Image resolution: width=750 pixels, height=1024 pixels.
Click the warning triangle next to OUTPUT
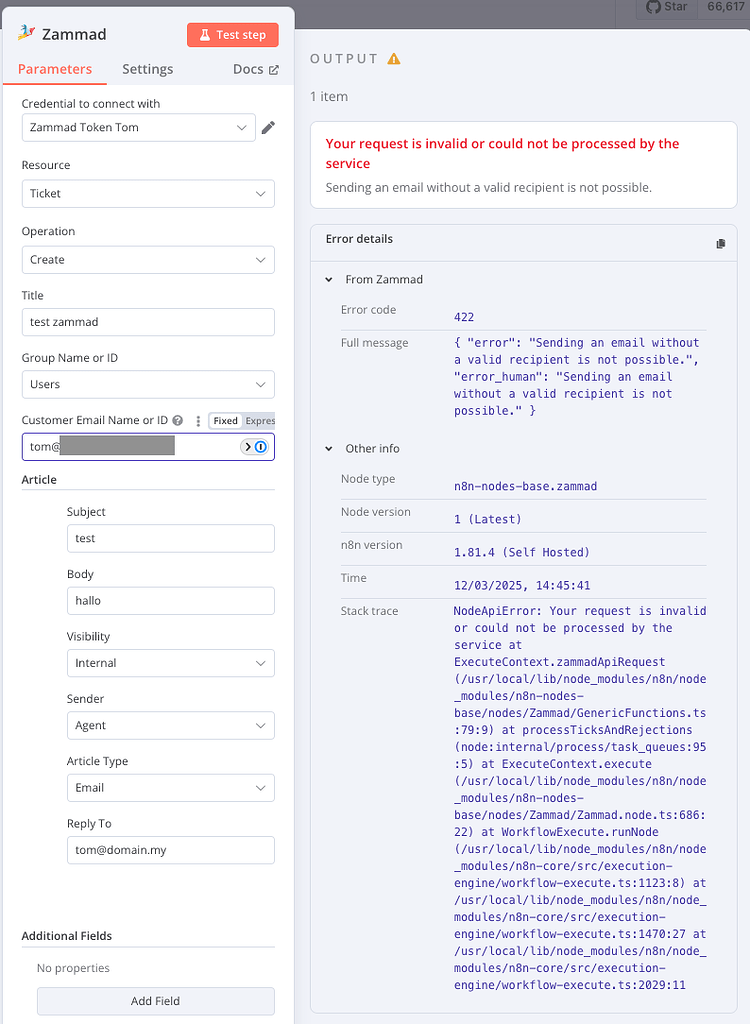pyautogui.click(x=392, y=58)
